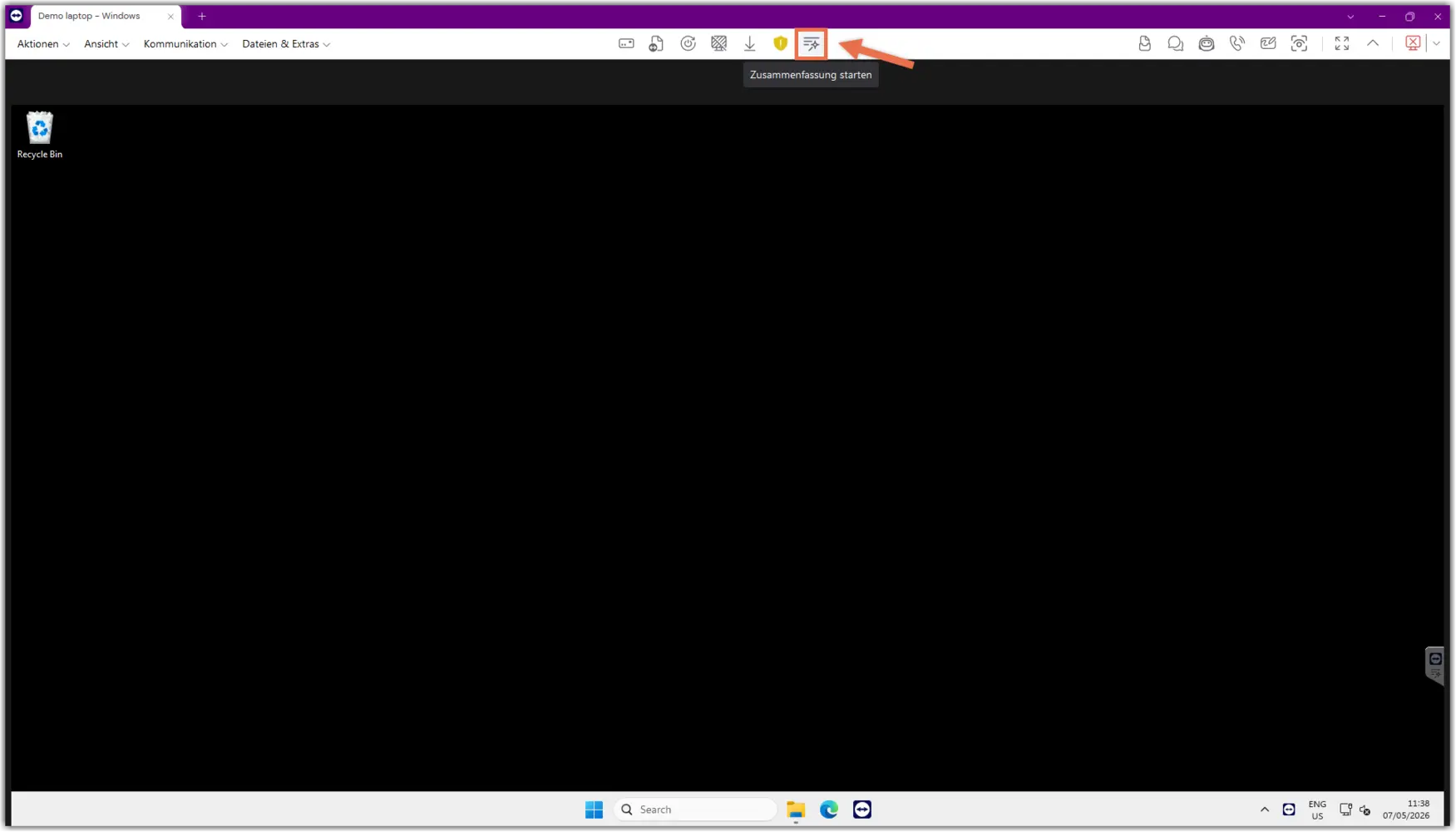Open the robot assistant icon
The image size is (1456, 832).
1207,44
